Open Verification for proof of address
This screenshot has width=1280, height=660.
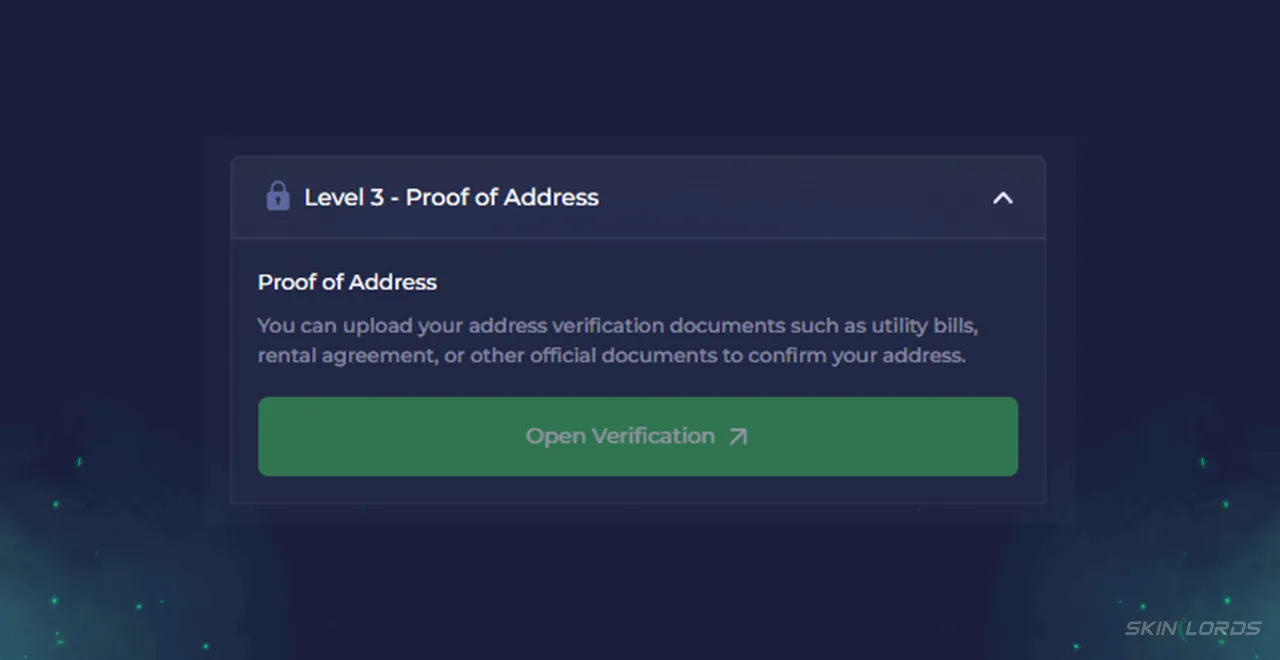tap(638, 436)
